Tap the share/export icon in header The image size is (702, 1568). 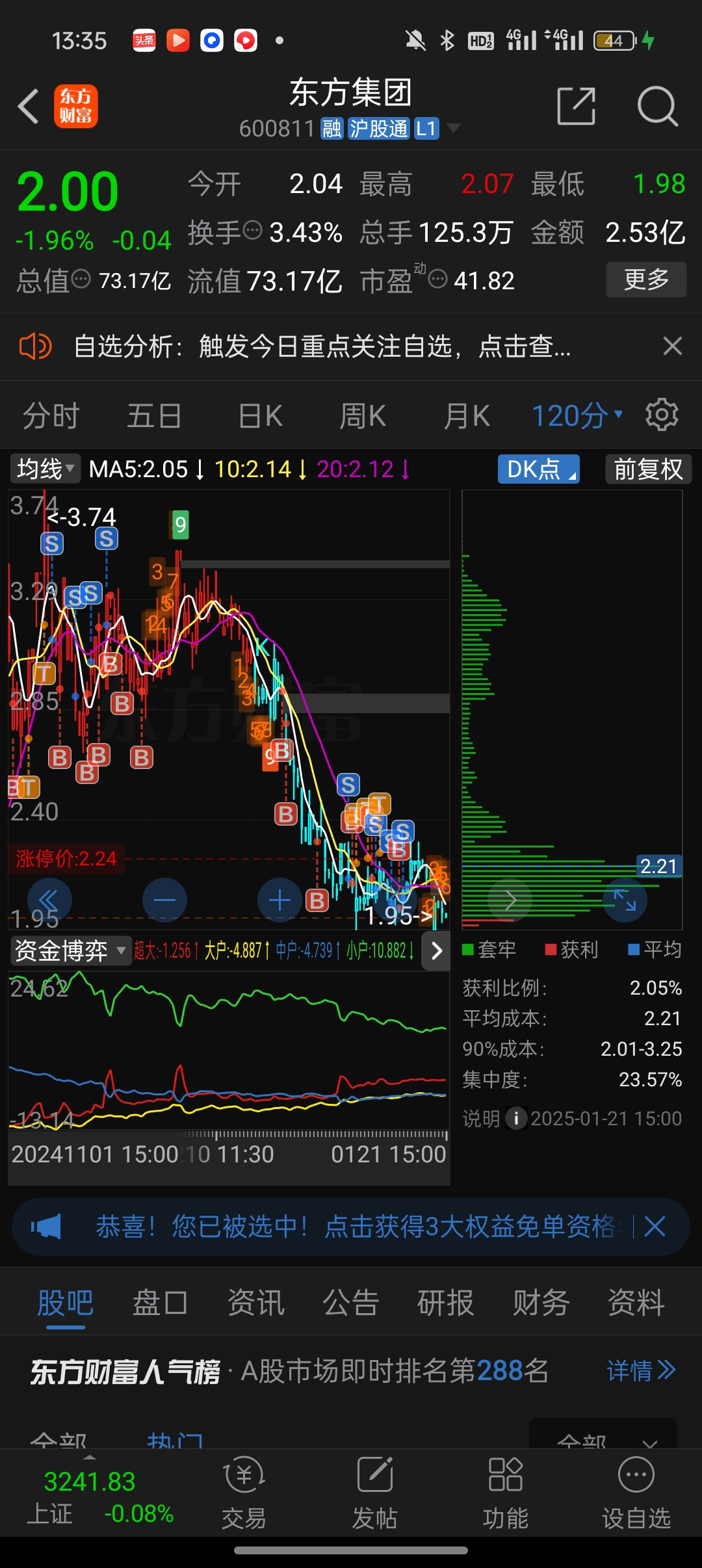577,106
